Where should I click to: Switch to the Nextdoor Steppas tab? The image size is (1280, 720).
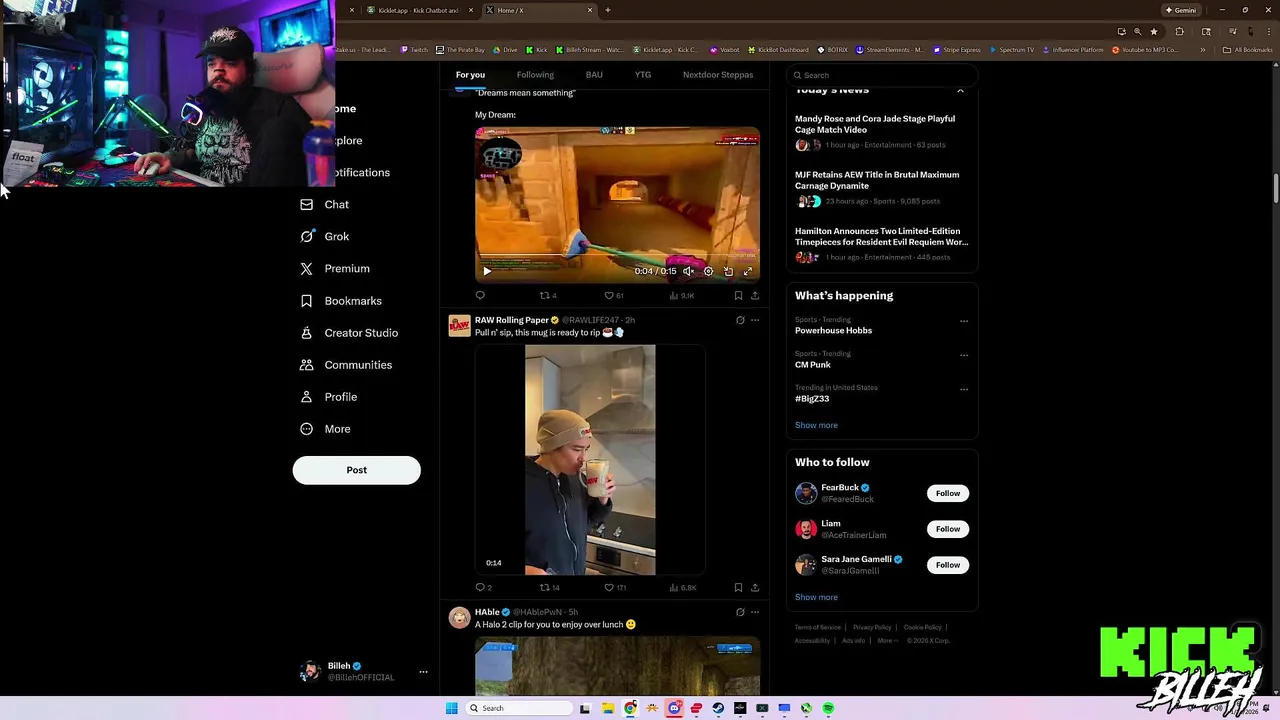tap(718, 75)
